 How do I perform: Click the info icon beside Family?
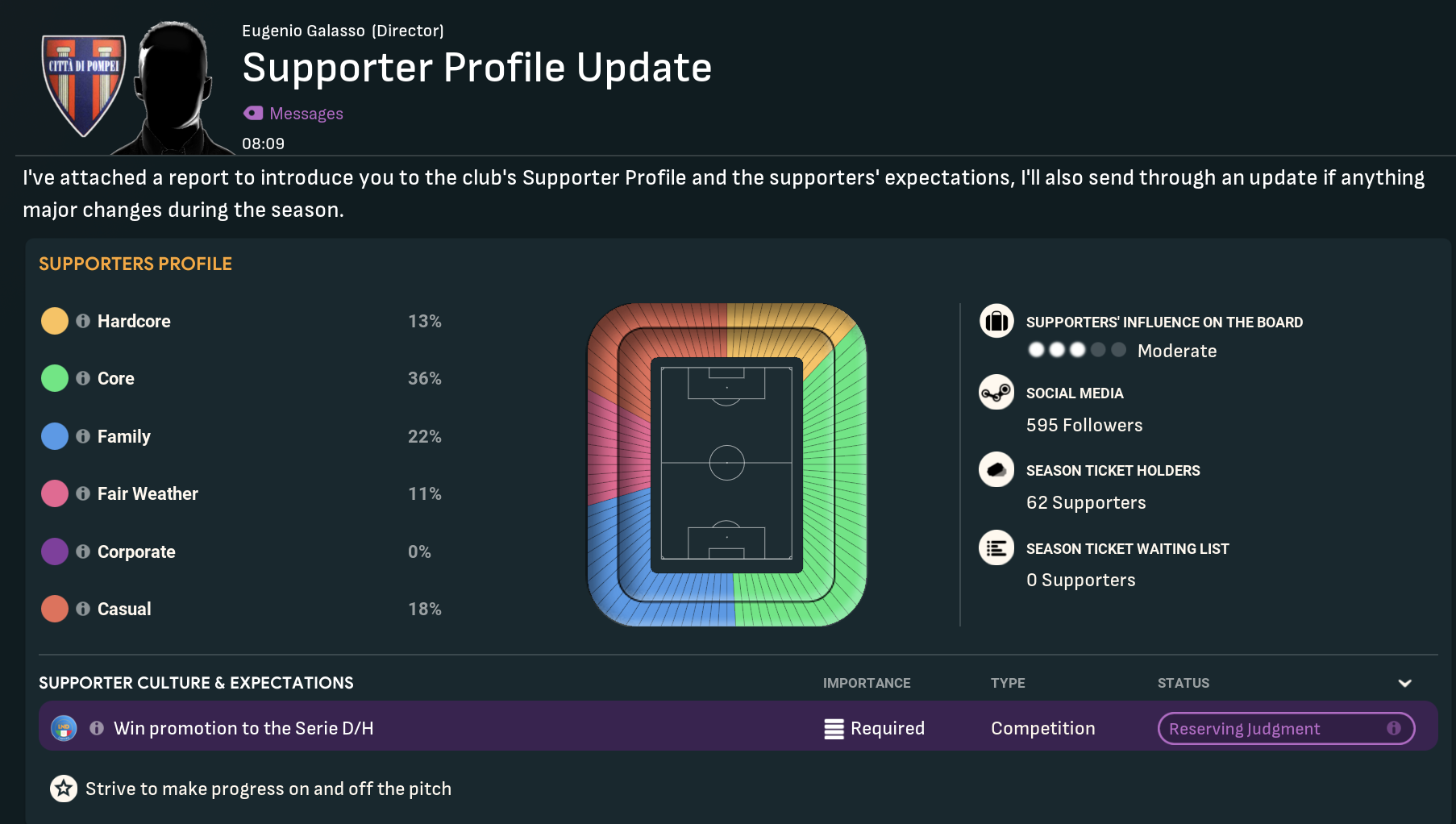[x=83, y=436]
